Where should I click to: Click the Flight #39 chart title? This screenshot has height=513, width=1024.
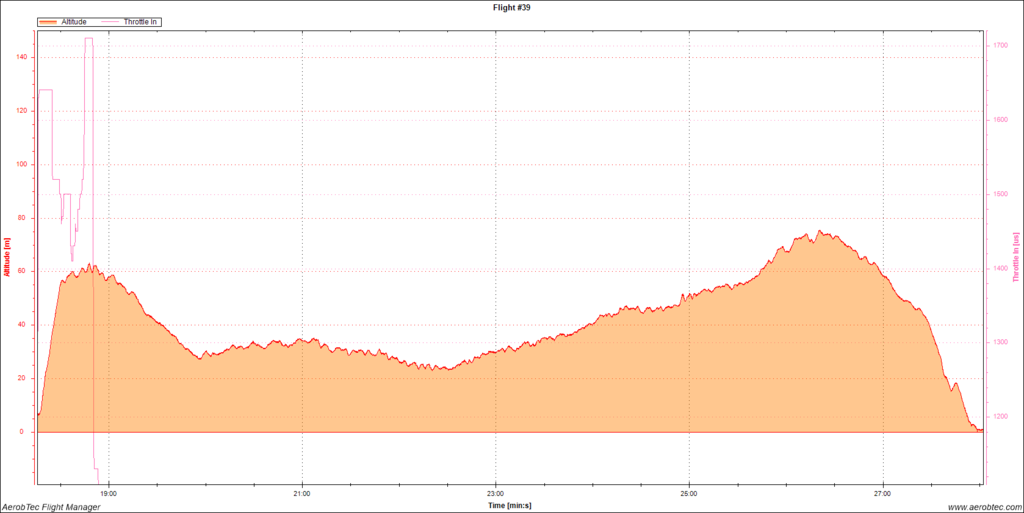click(x=512, y=6)
